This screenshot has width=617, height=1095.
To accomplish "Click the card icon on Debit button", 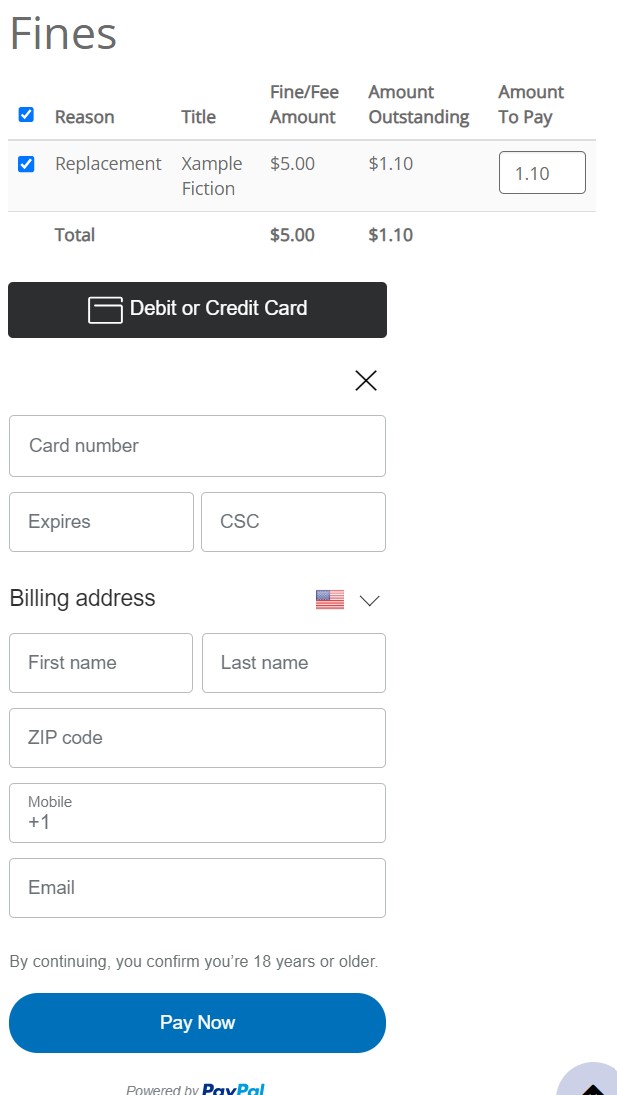I will point(105,309).
